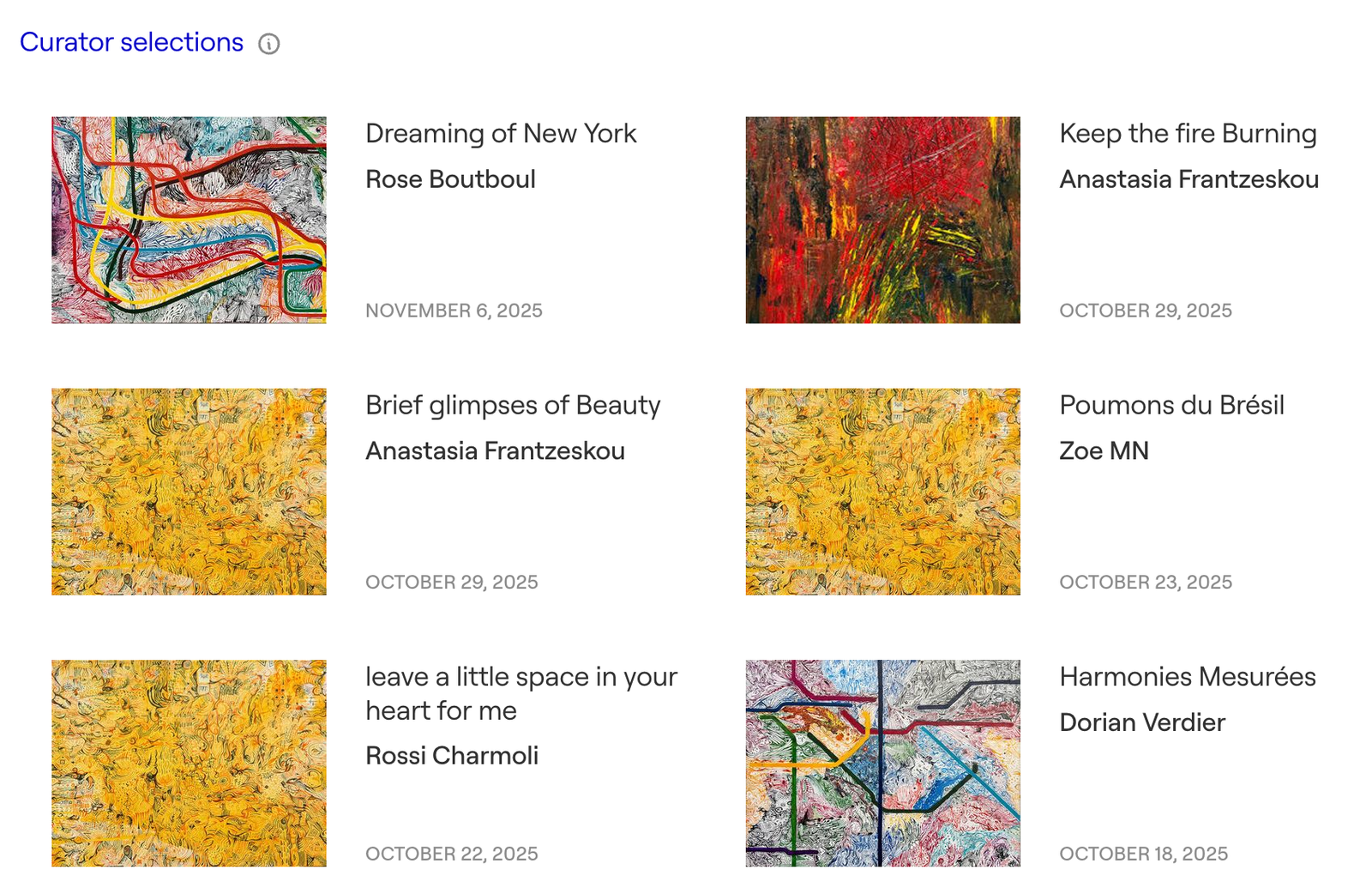Click the Dreaming of New York thumbnail image
Screen dimensions: 1372x888
pos(189,219)
